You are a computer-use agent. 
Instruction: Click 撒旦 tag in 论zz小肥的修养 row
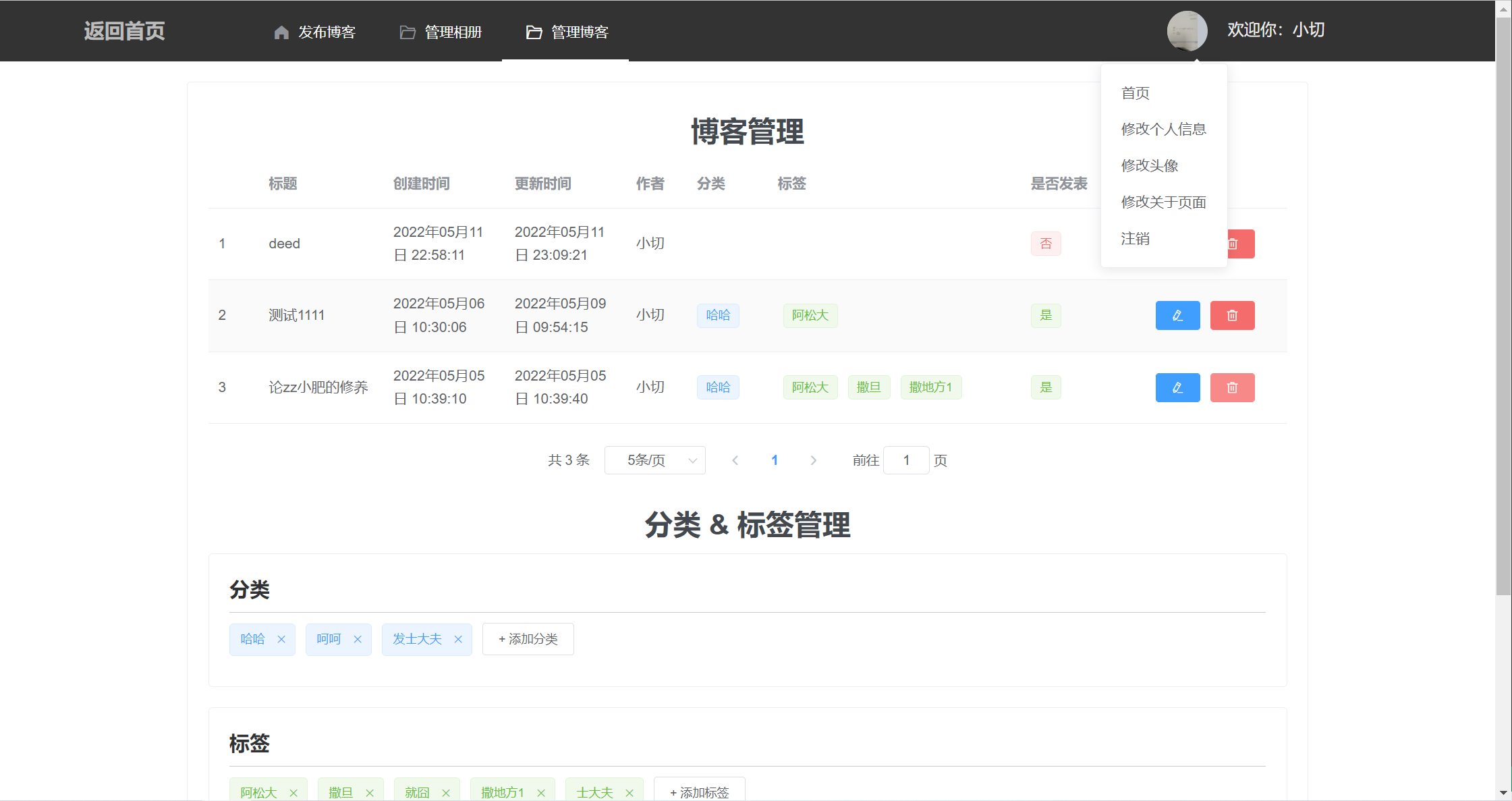(x=869, y=387)
